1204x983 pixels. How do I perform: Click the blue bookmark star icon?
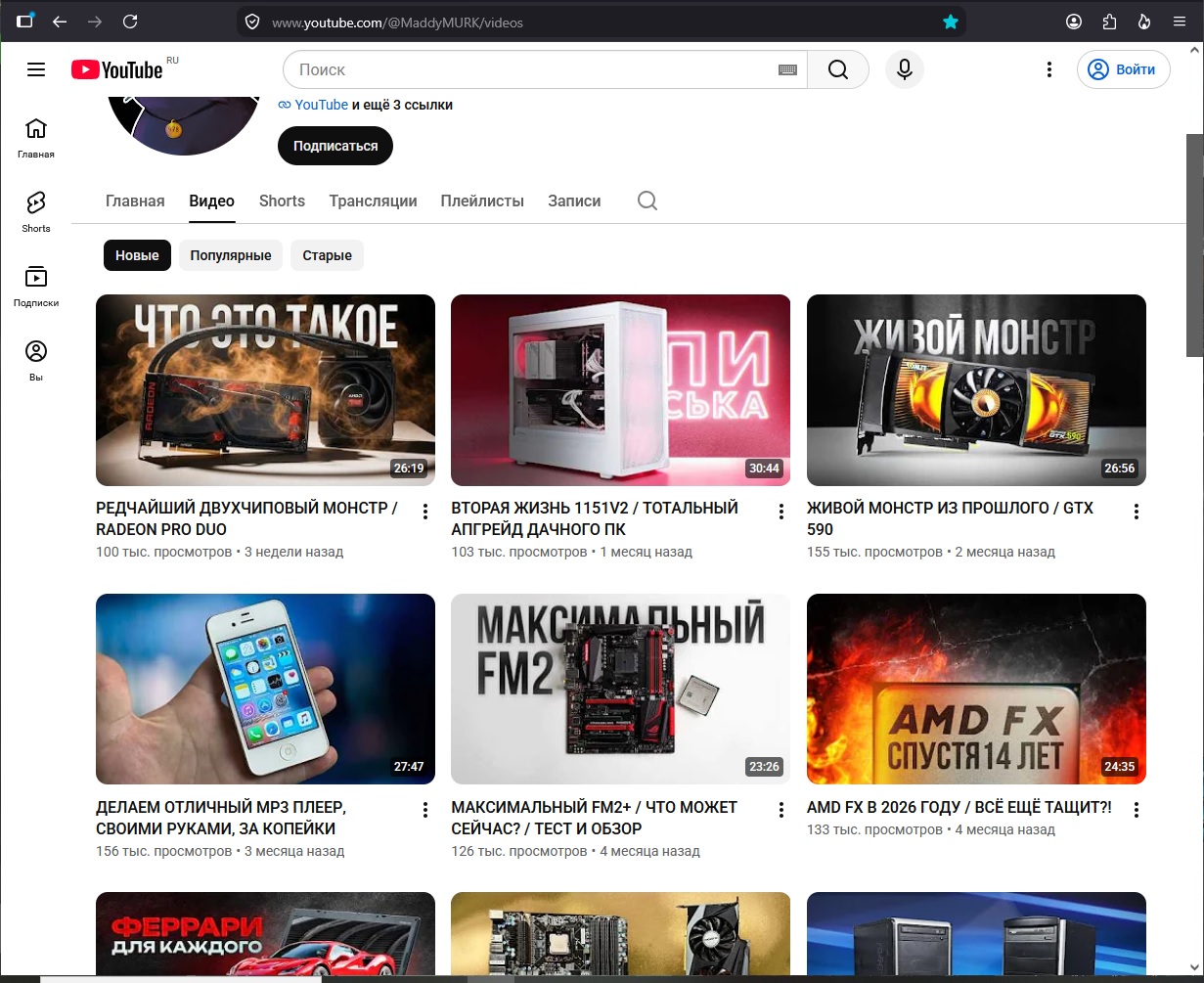(951, 22)
